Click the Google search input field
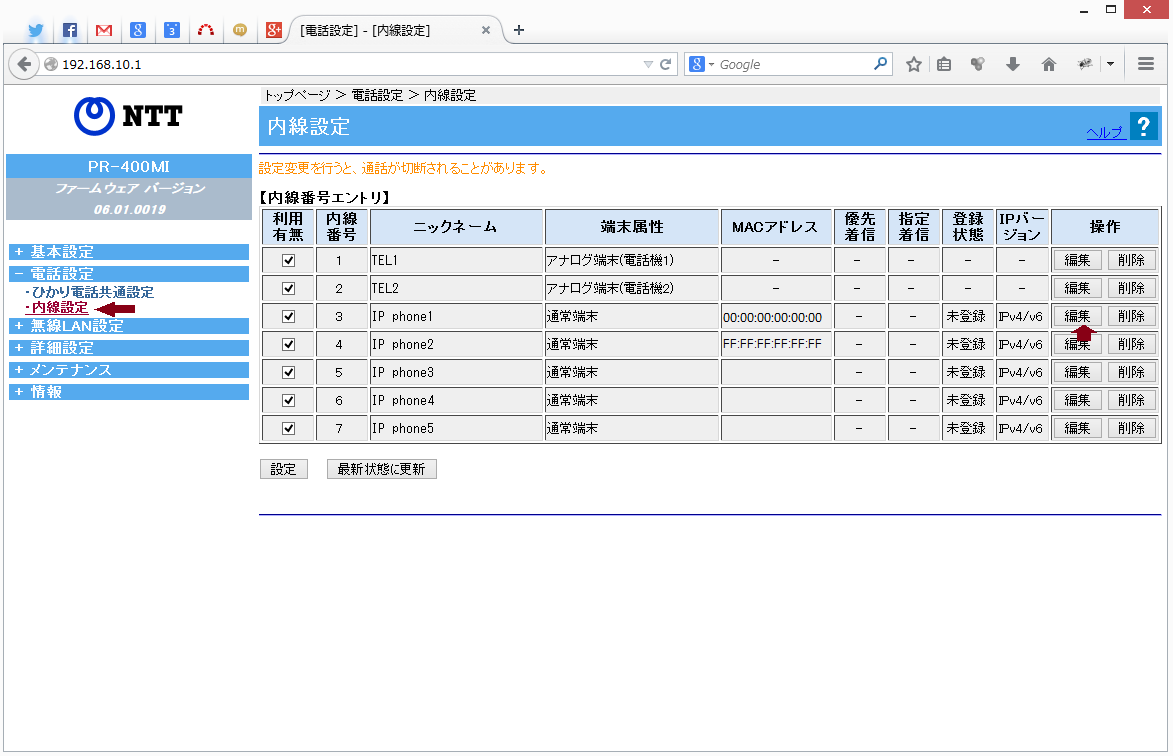 pos(793,64)
